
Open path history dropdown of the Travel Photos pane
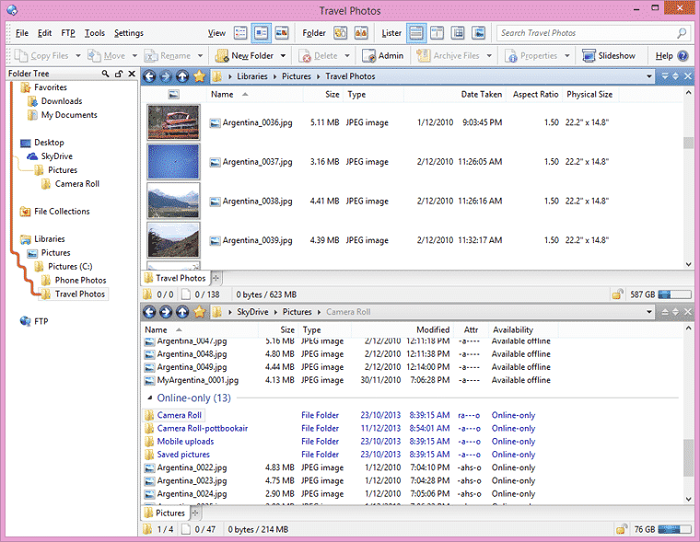pos(649,76)
